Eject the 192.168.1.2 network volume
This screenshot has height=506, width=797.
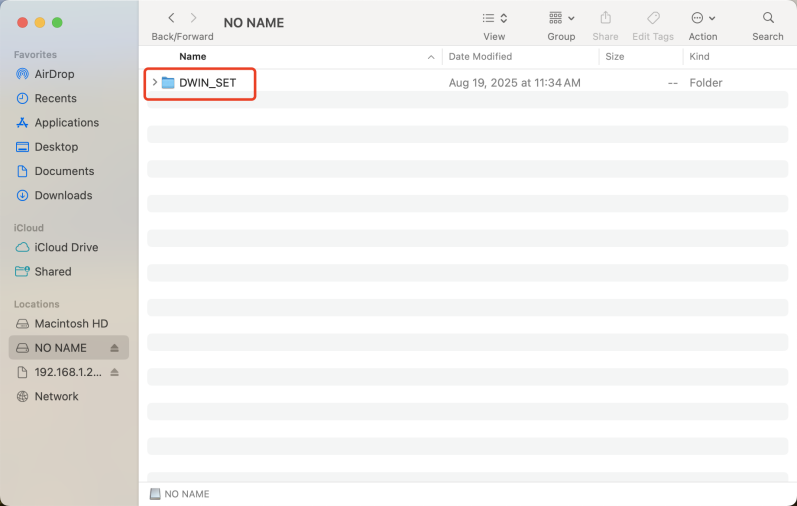click(x=114, y=372)
